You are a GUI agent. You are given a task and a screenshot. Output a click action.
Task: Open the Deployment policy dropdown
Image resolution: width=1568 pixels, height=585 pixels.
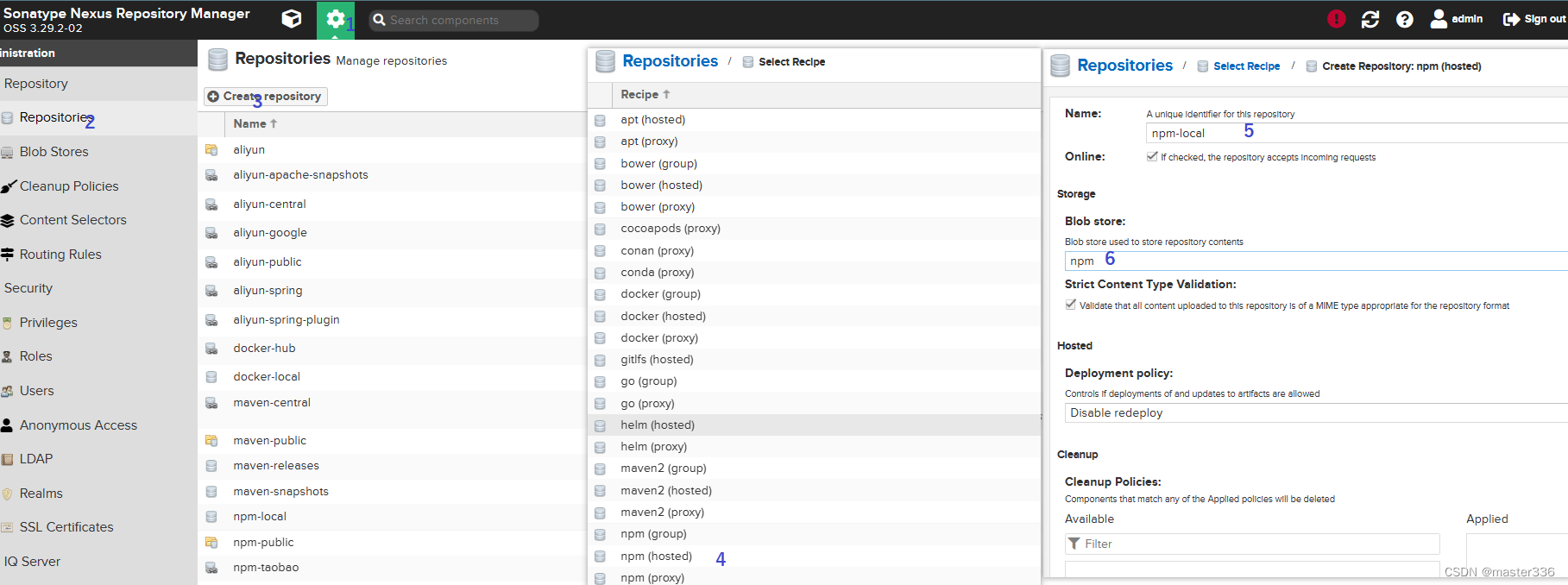pyautogui.click(x=1316, y=412)
